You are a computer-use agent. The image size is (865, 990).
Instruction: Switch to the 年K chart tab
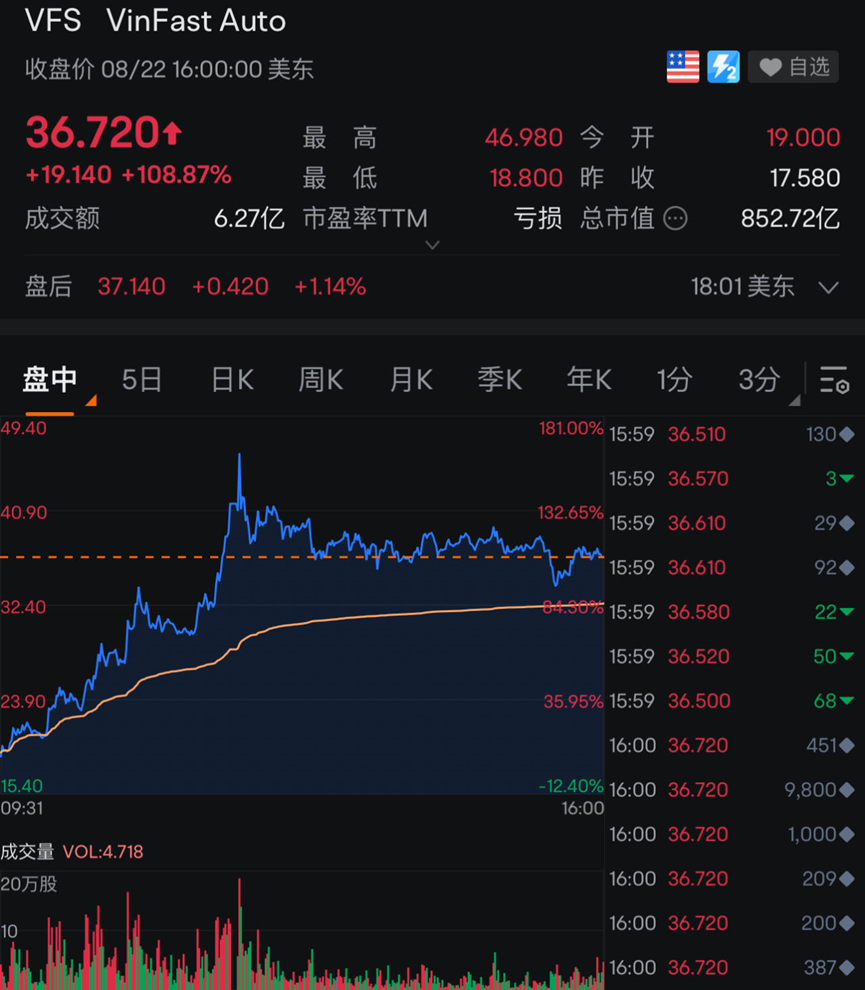tap(588, 379)
